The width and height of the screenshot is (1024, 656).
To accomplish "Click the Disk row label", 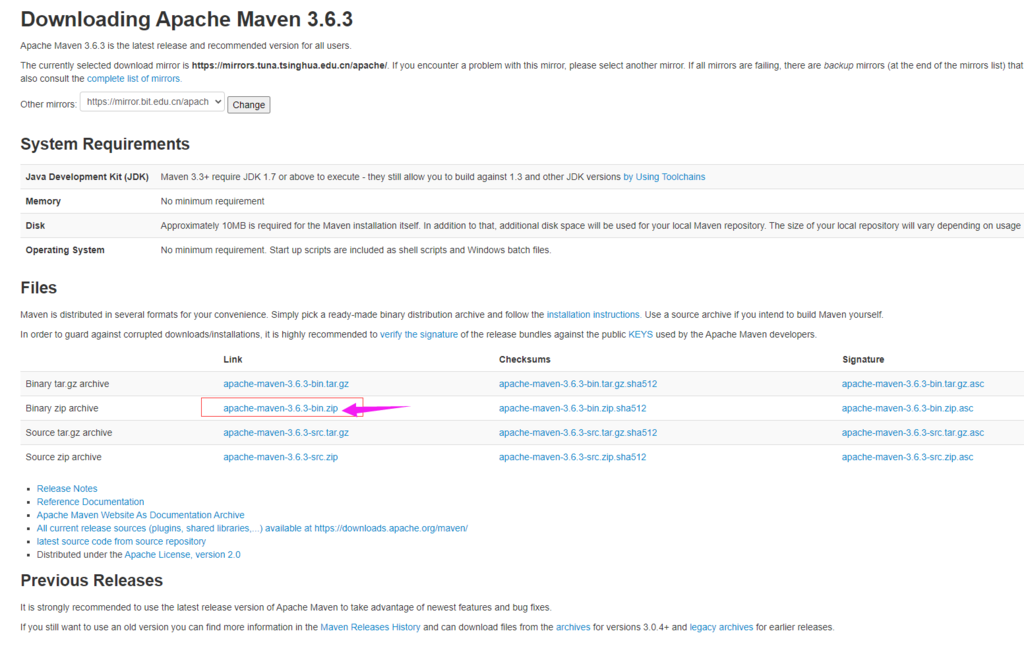I will (35, 225).
